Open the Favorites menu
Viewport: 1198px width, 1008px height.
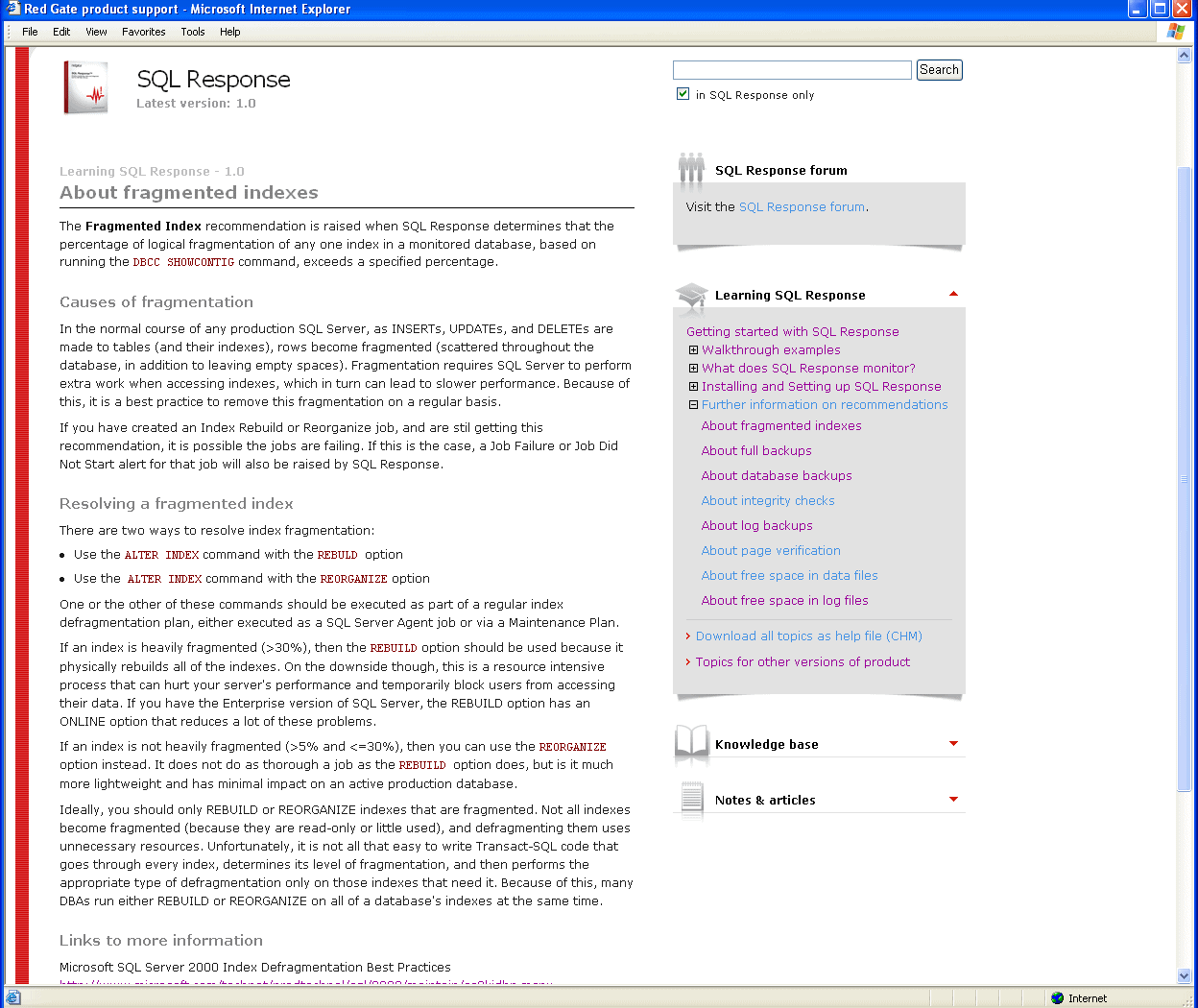pos(144,32)
